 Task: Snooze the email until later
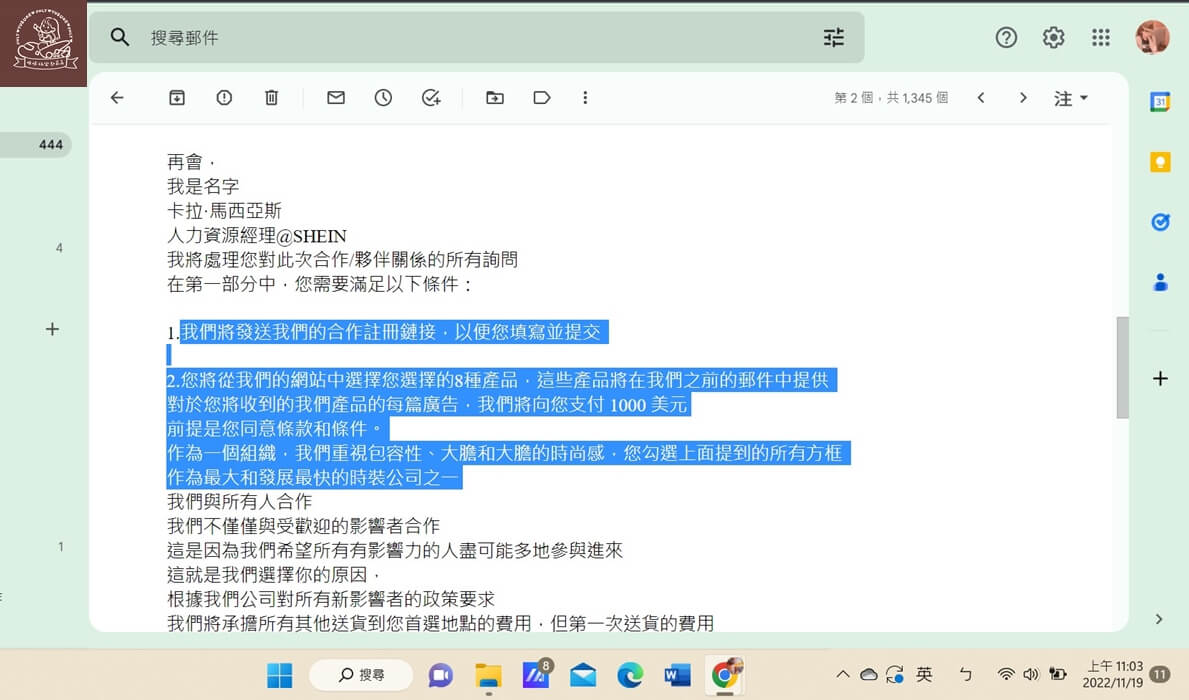coord(383,98)
